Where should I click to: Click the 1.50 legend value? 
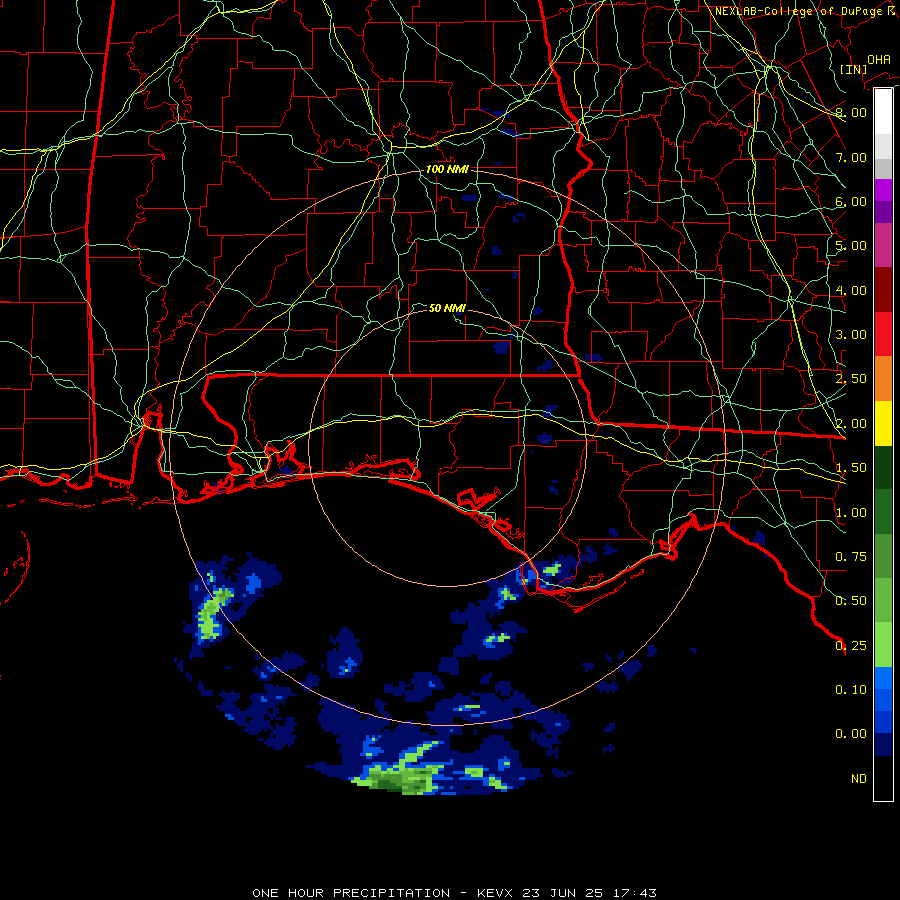click(x=851, y=468)
